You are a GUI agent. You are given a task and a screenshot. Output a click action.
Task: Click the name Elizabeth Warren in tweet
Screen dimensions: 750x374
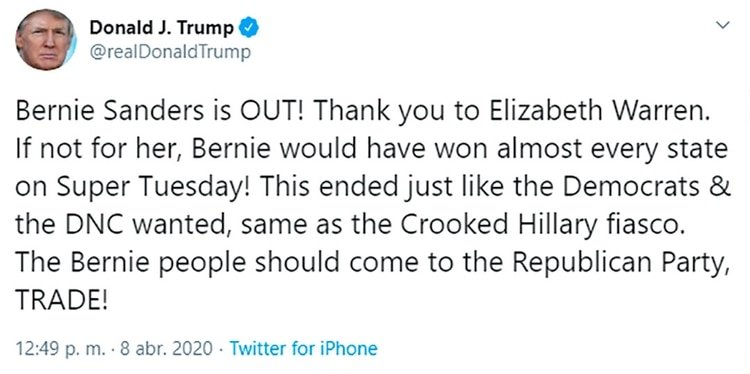click(x=597, y=111)
